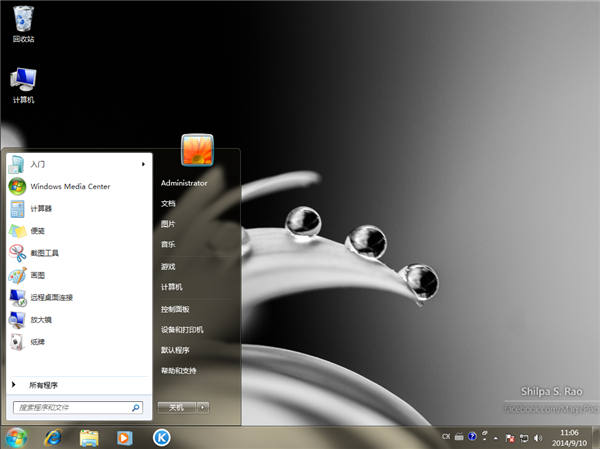Open shutdown options arrow beside 关机
Screen dimensions: 600x449
(203, 407)
